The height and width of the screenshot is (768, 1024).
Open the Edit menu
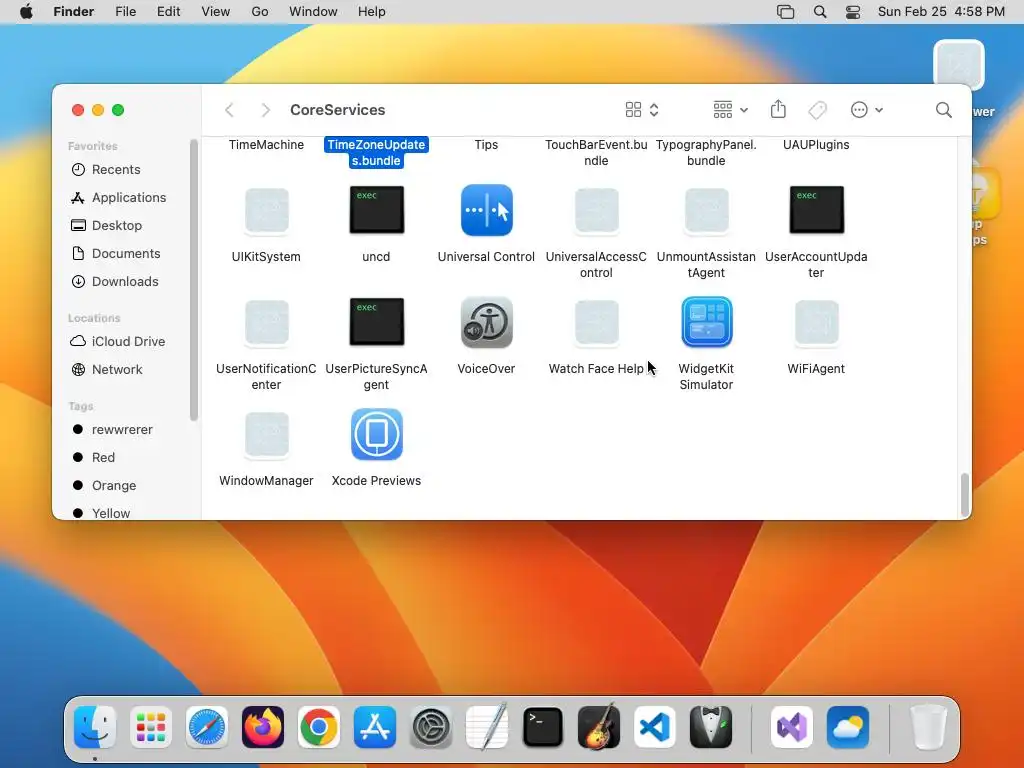pyautogui.click(x=168, y=12)
